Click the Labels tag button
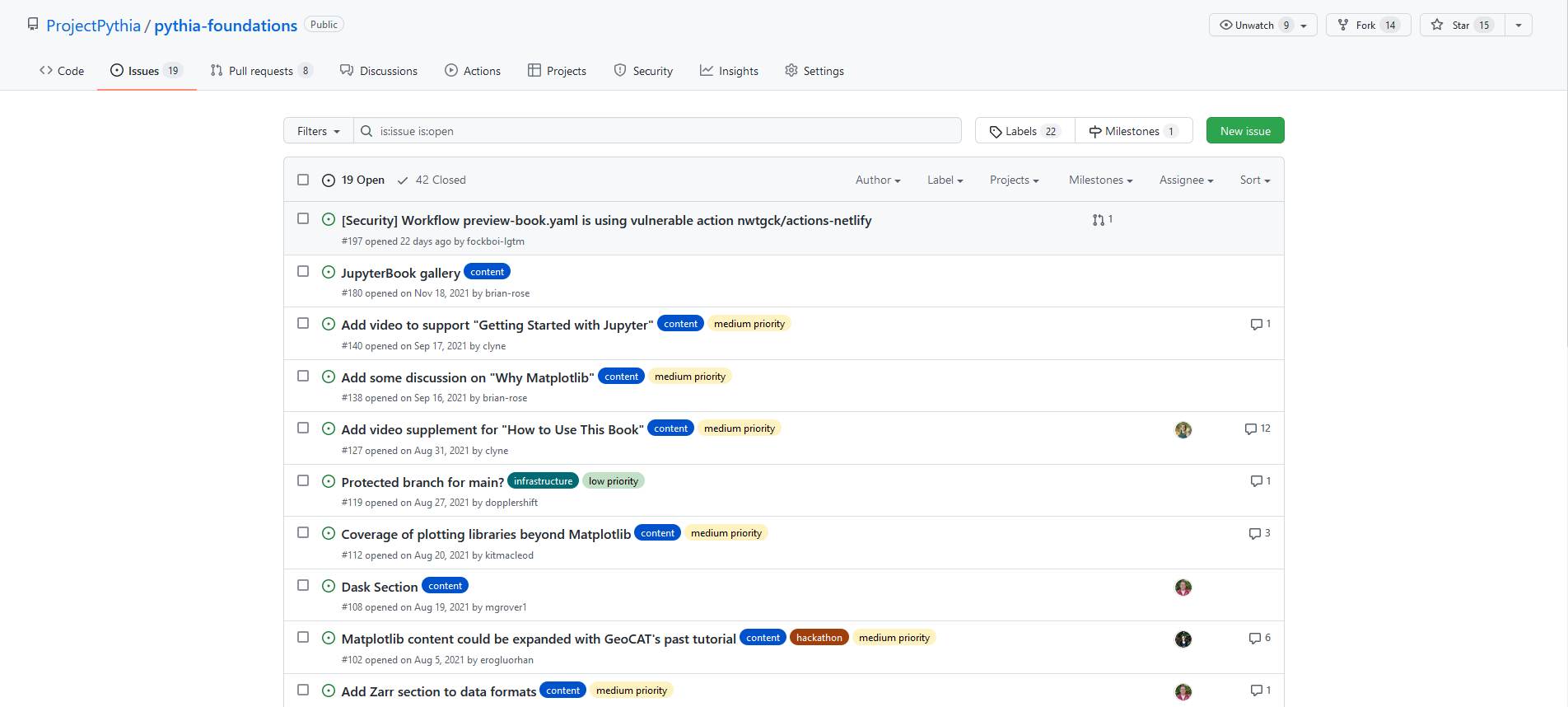The image size is (1568, 707). pyautogui.click(x=1025, y=131)
